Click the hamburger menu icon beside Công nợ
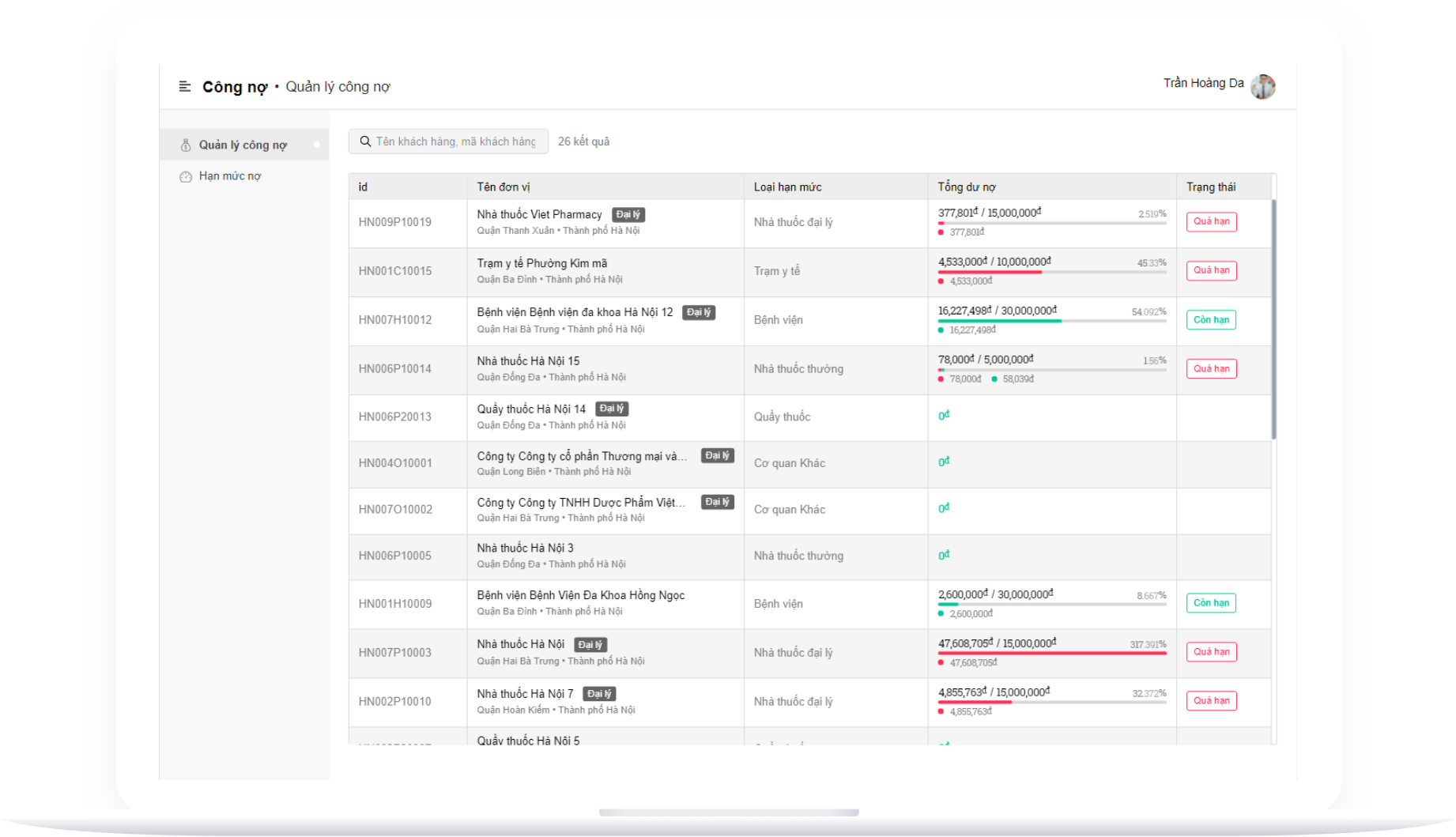 point(185,86)
